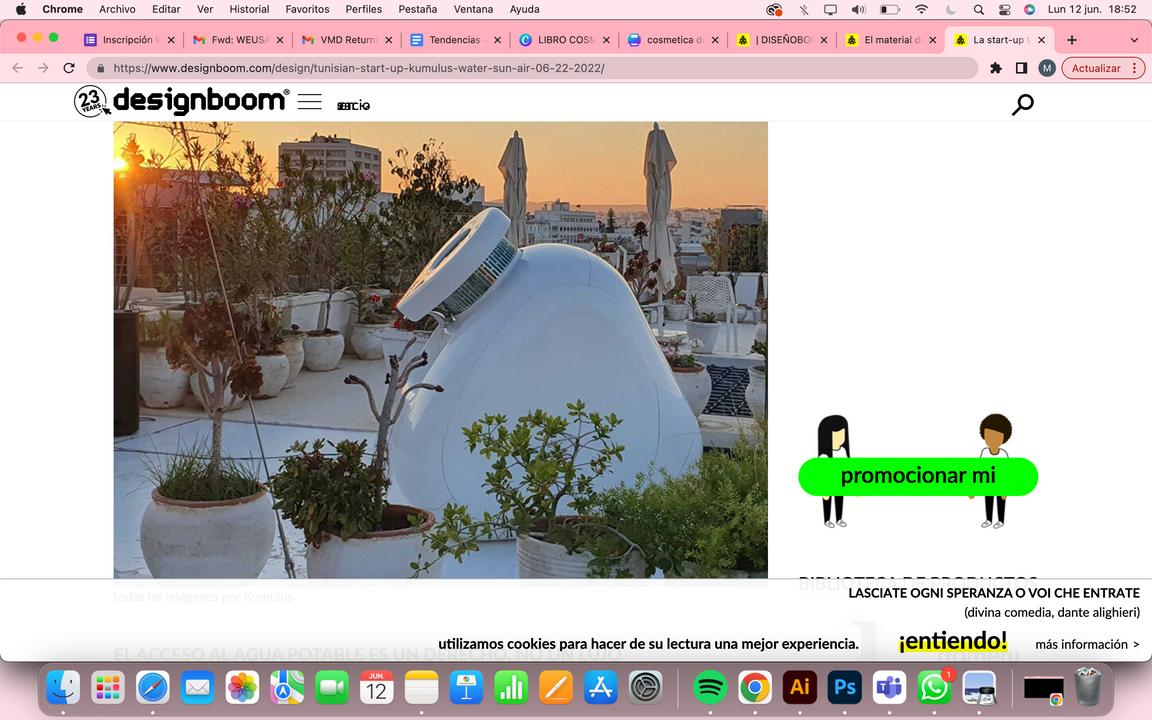Image resolution: width=1152 pixels, height=720 pixels.
Task: Open the designboom hamburger menu
Action: pos(309,102)
